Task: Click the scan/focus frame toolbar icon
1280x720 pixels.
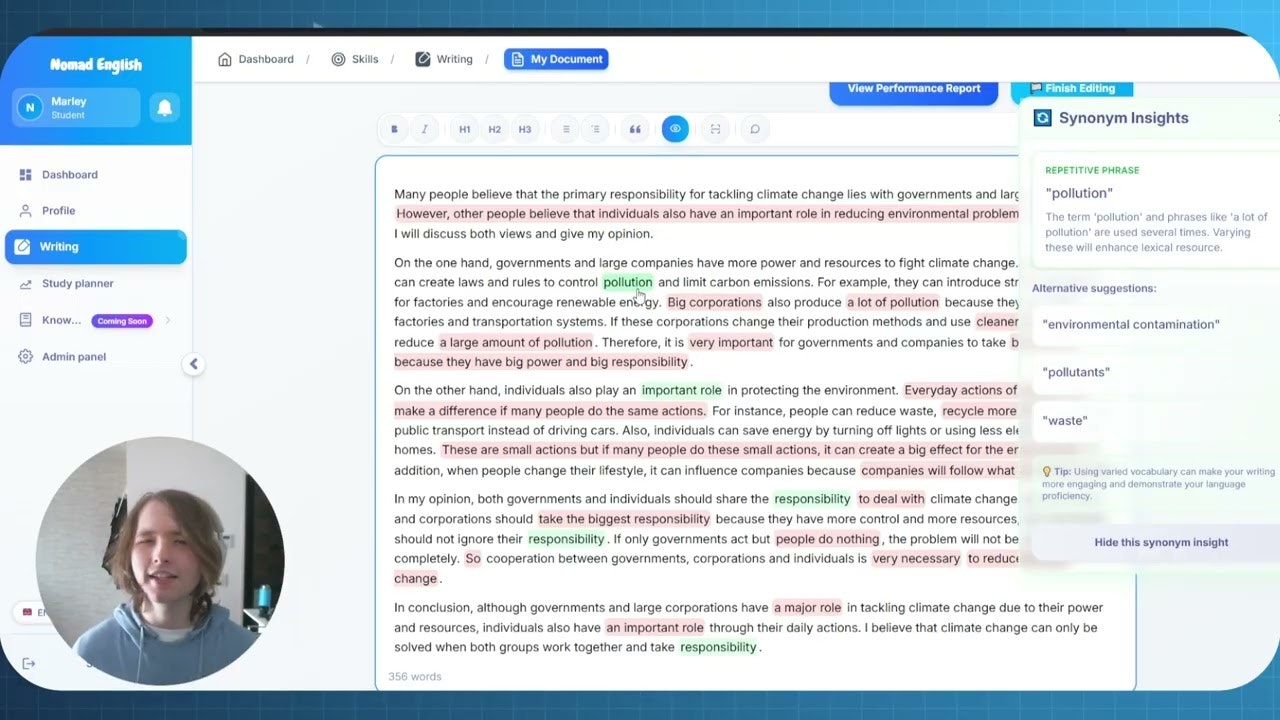Action: 715,129
